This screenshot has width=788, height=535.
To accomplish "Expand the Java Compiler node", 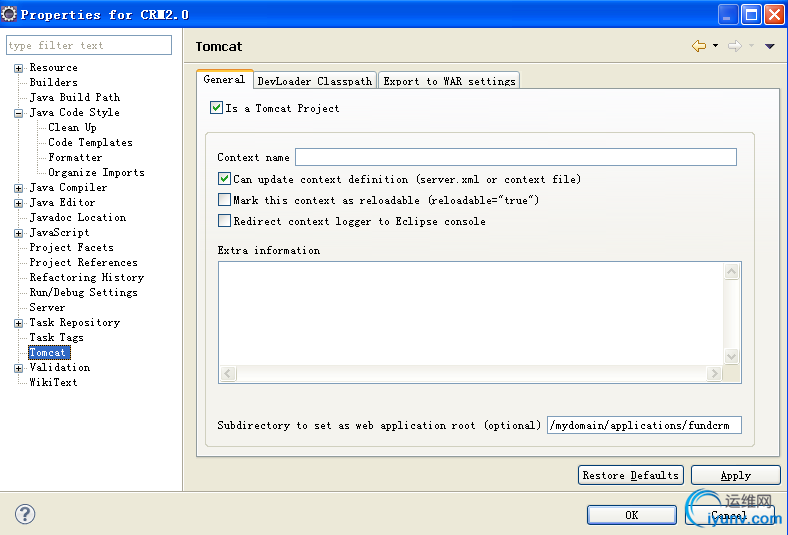I will 19,188.
